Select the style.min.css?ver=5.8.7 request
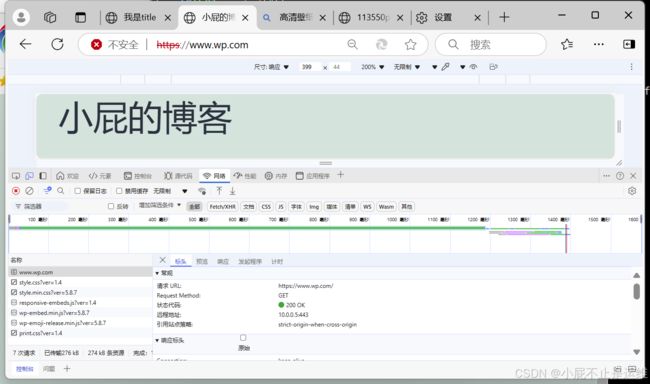650x384 pixels. coord(80,292)
